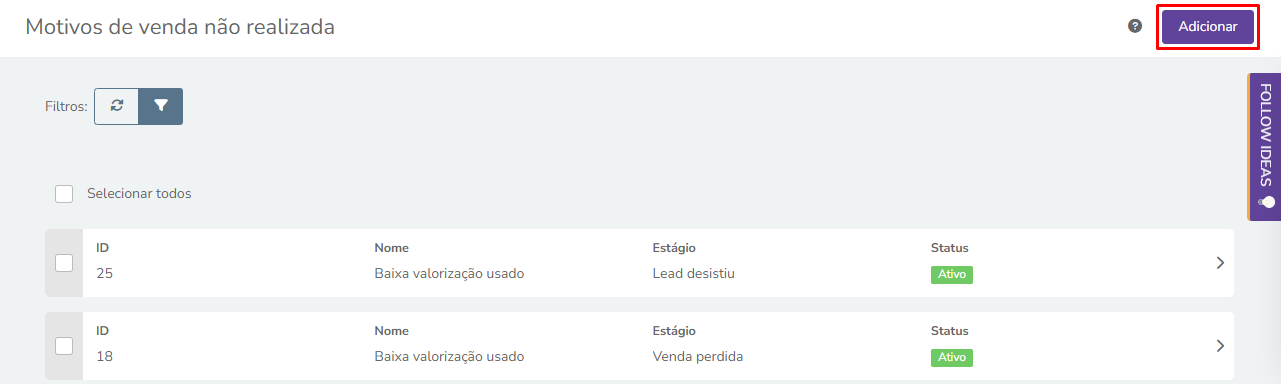Open the help question mark icon

(1135, 26)
